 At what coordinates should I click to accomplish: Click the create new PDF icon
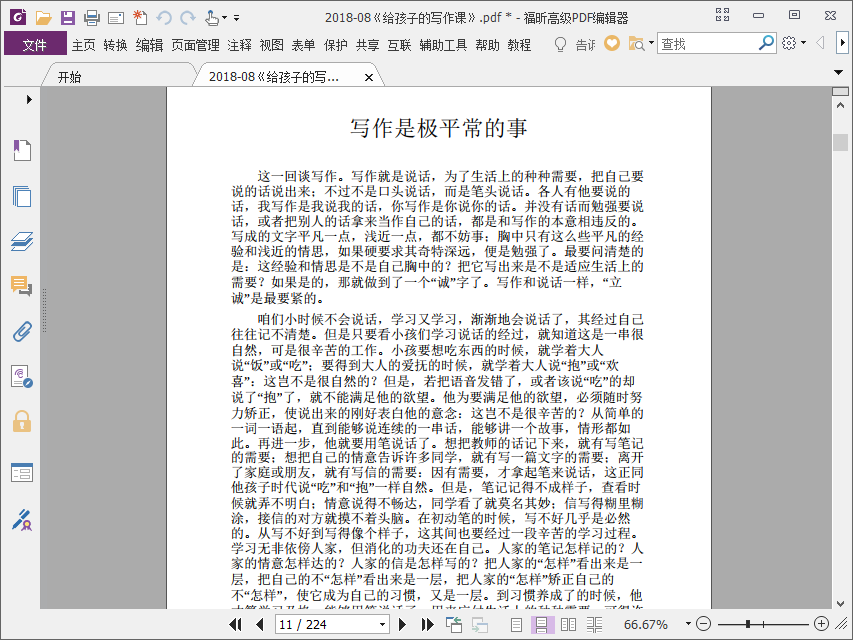140,18
